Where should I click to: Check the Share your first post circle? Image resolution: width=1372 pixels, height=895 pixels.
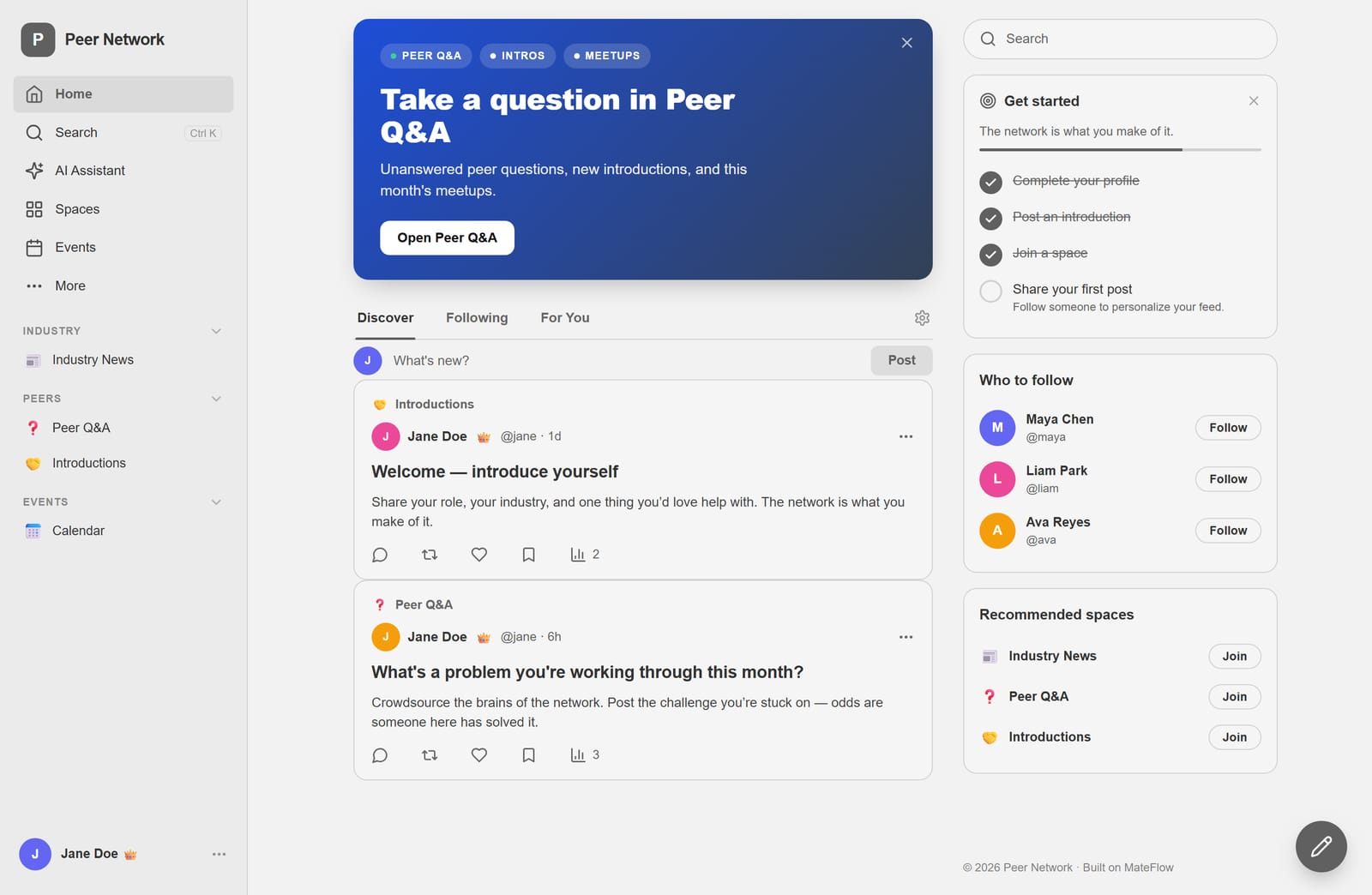(x=990, y=291)
